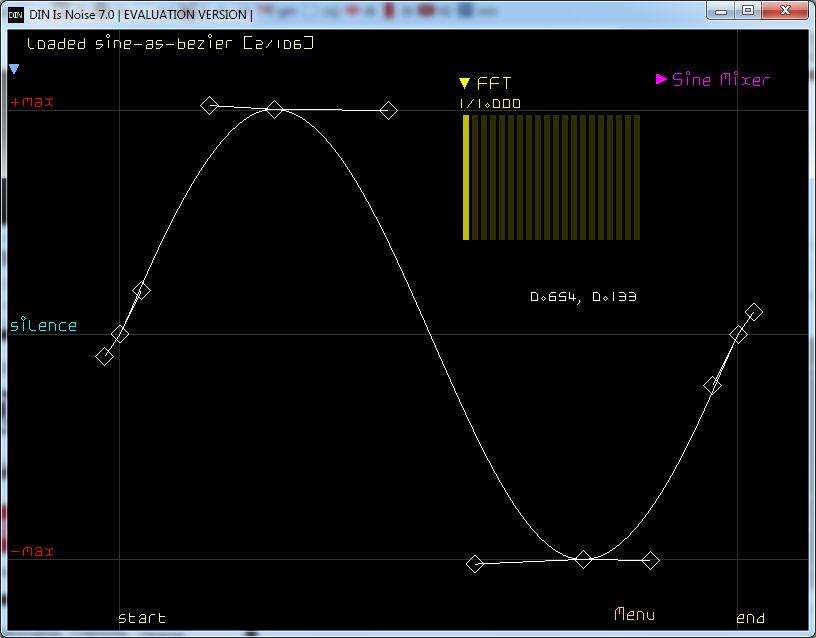Select the trough vertex diamond at -max
The image size is (816, 638).
[x=584, y=559]
